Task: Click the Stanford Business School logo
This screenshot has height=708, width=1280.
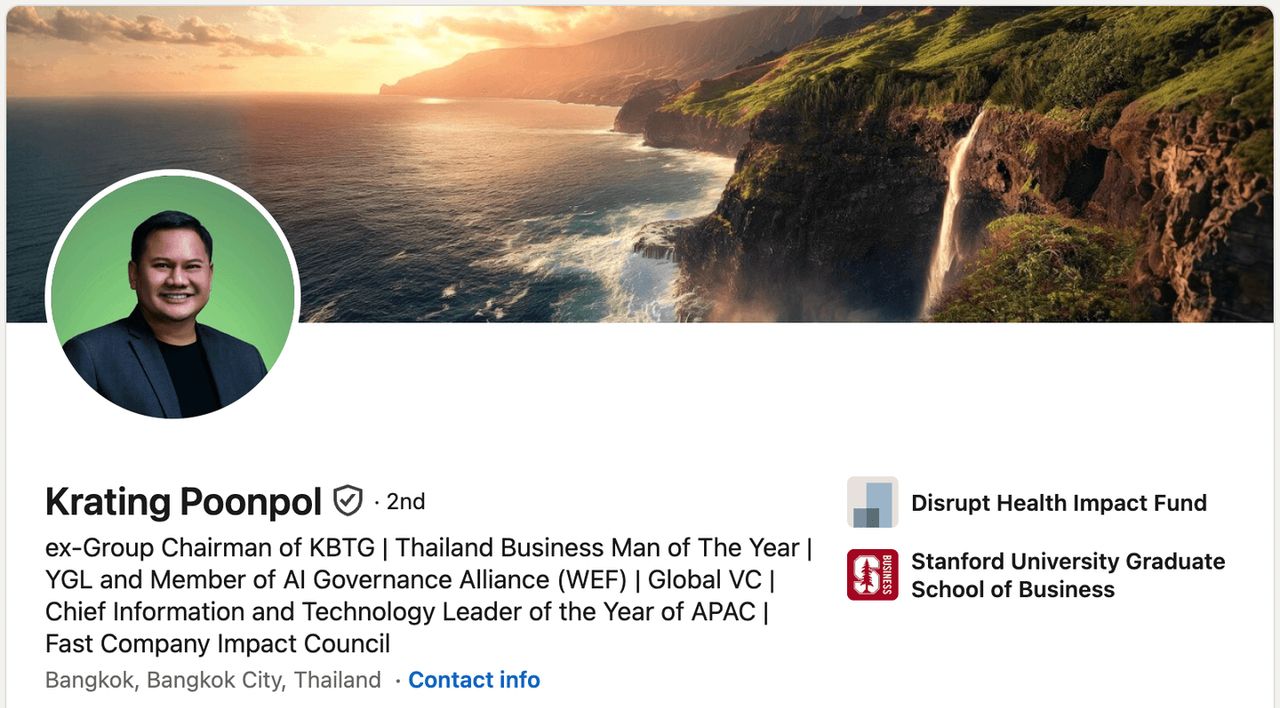Action: click(872, 575)
